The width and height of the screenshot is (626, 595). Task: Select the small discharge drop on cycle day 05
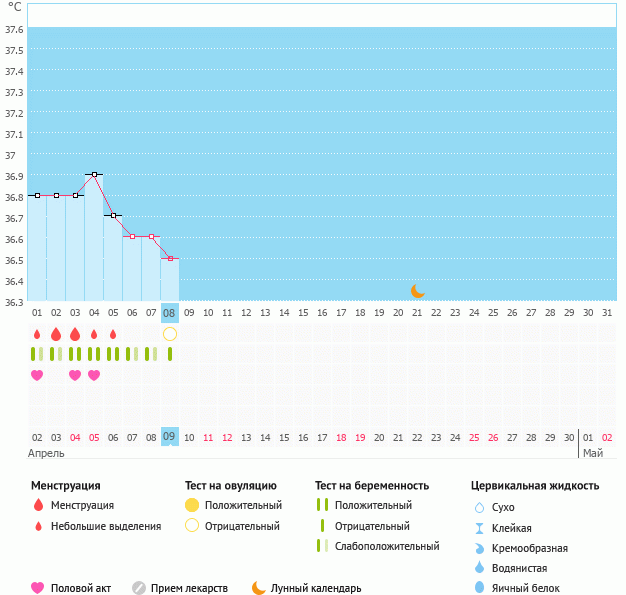[x=113, y=334]
